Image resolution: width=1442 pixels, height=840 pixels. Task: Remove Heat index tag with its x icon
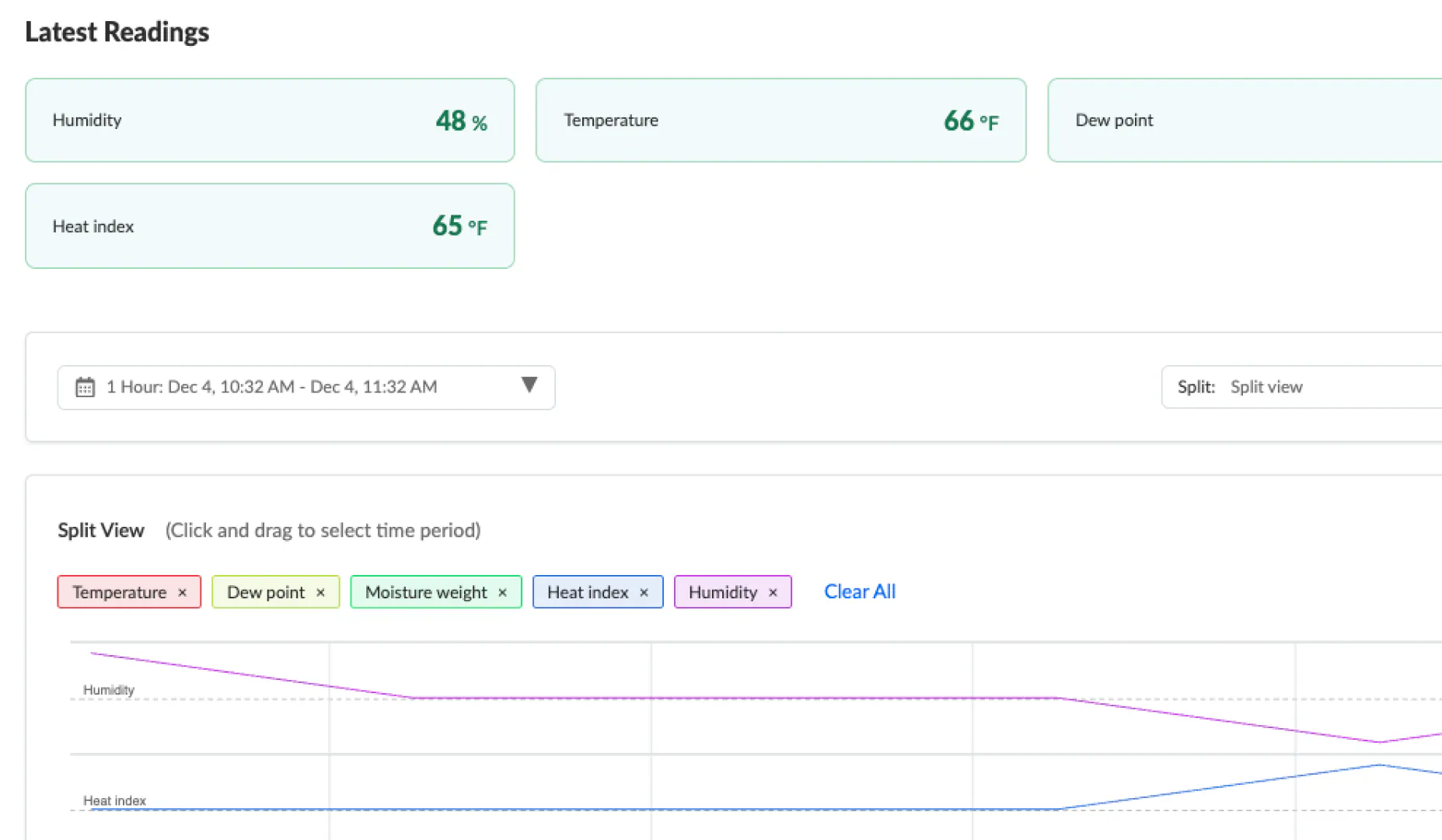pos(644,592)
